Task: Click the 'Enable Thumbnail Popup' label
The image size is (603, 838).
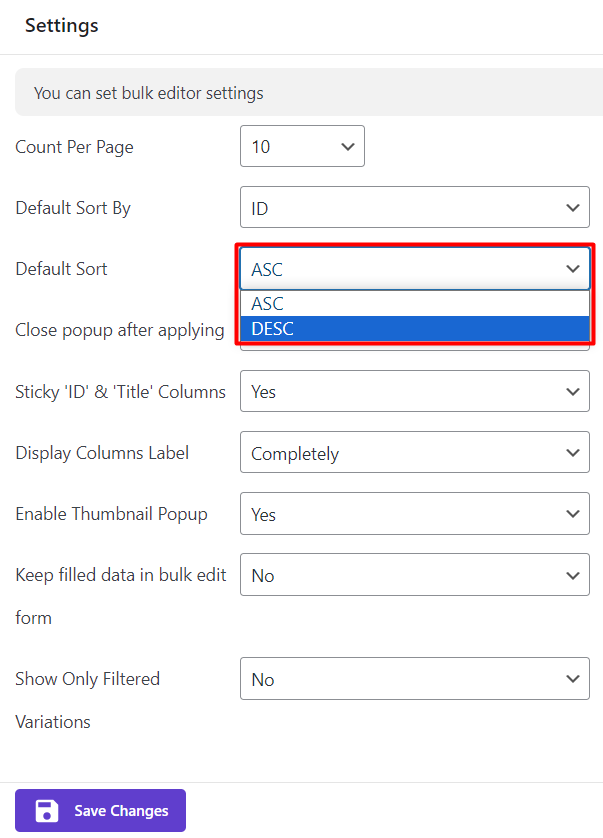Action: point(111,514)
